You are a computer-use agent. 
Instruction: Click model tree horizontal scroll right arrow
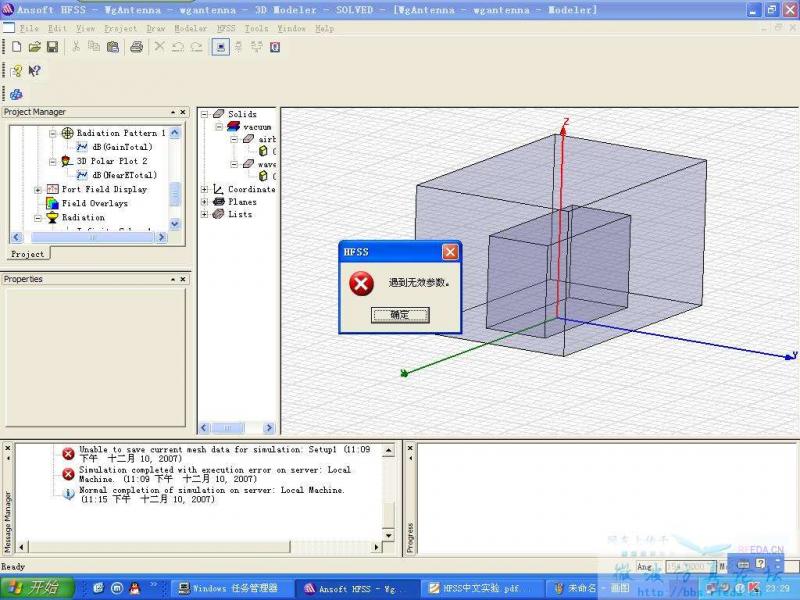tap(269, 428)
